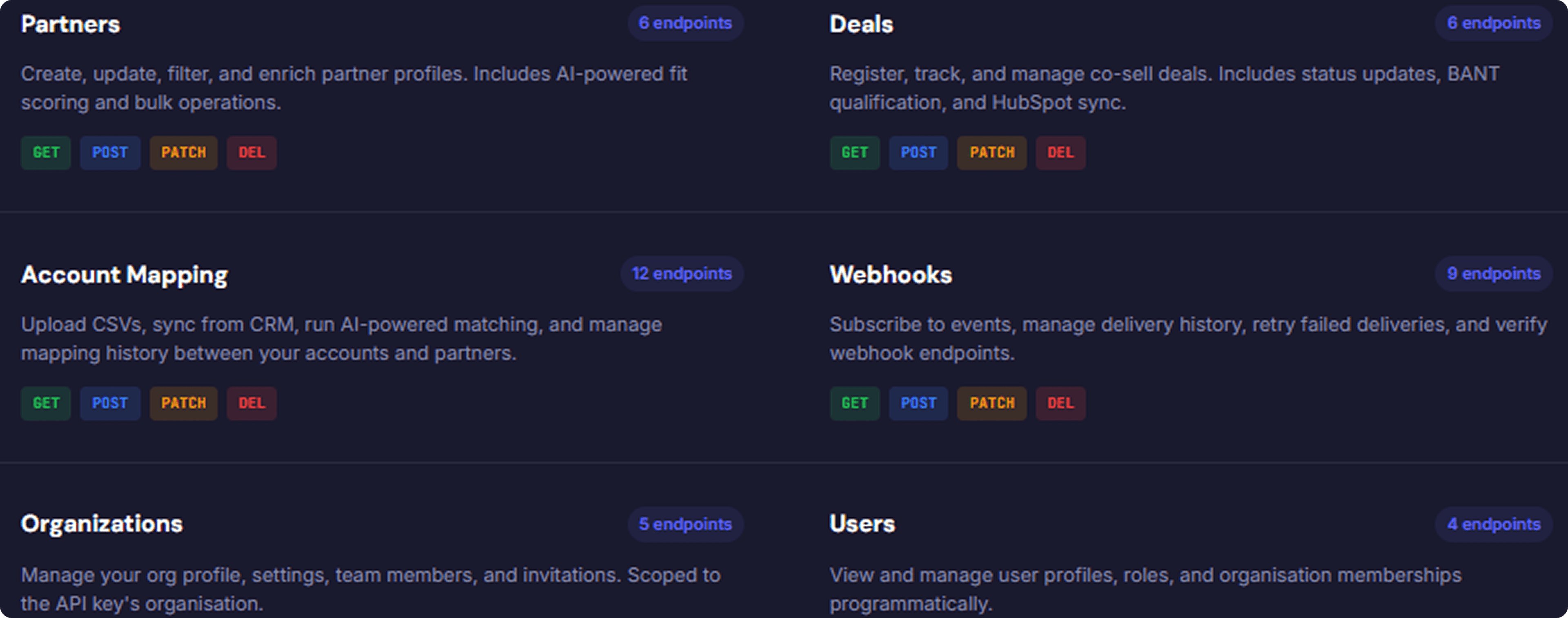Select the PATCH badge under Deals

(x=991, y=153)
